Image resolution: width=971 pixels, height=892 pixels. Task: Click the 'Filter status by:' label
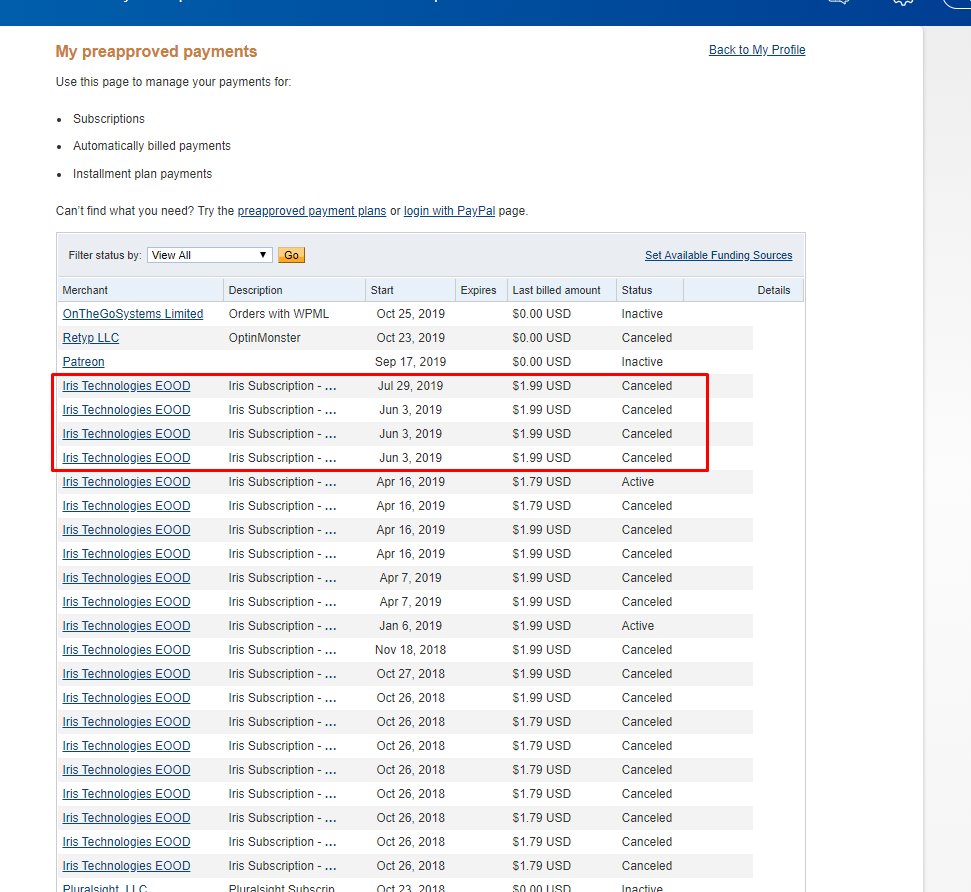(x=105, y=255)
